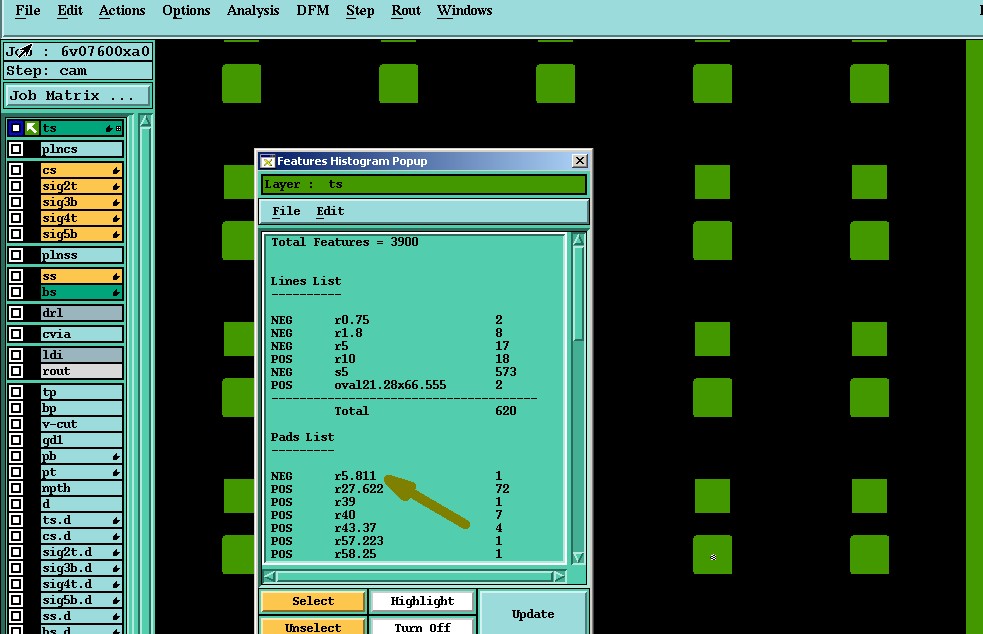Click the hand marker icon in sig5b.d row

point(116,600)
